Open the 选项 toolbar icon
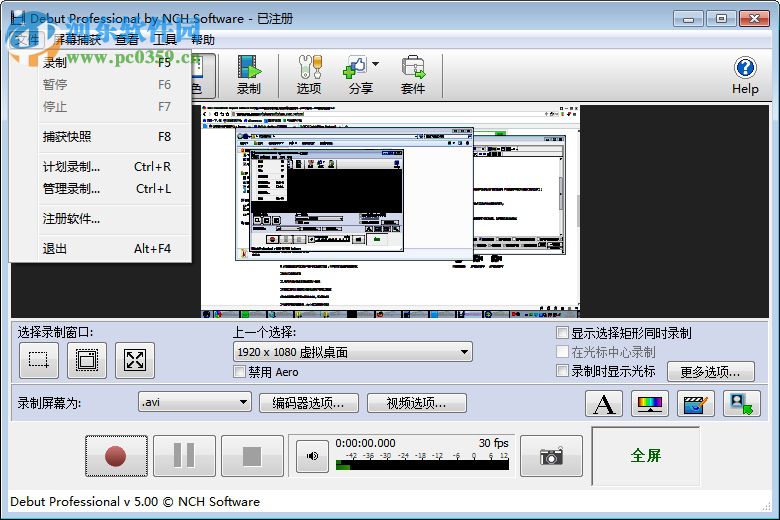Image resolution: width=780 pixels, height=520 pixels. (x=309, y=75)
